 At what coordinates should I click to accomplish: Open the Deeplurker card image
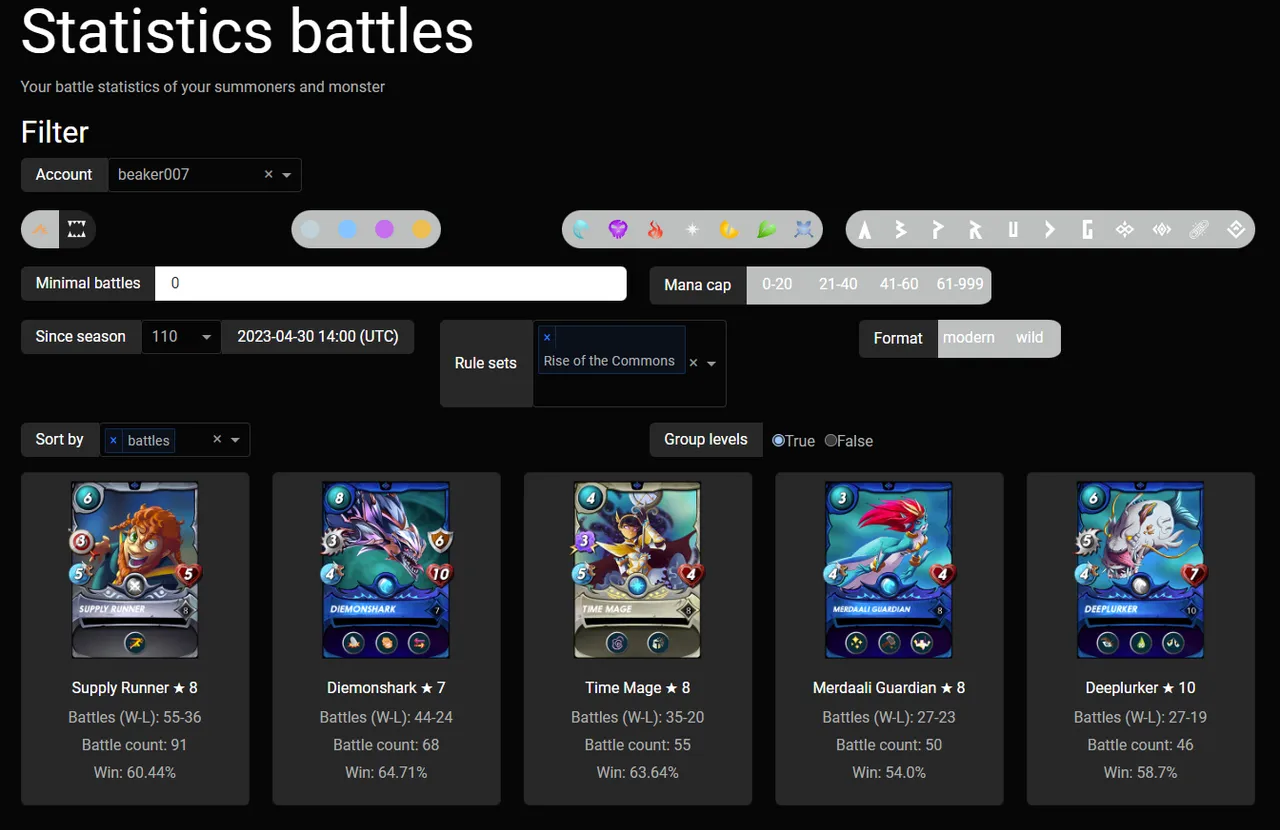coord(1141,570)
